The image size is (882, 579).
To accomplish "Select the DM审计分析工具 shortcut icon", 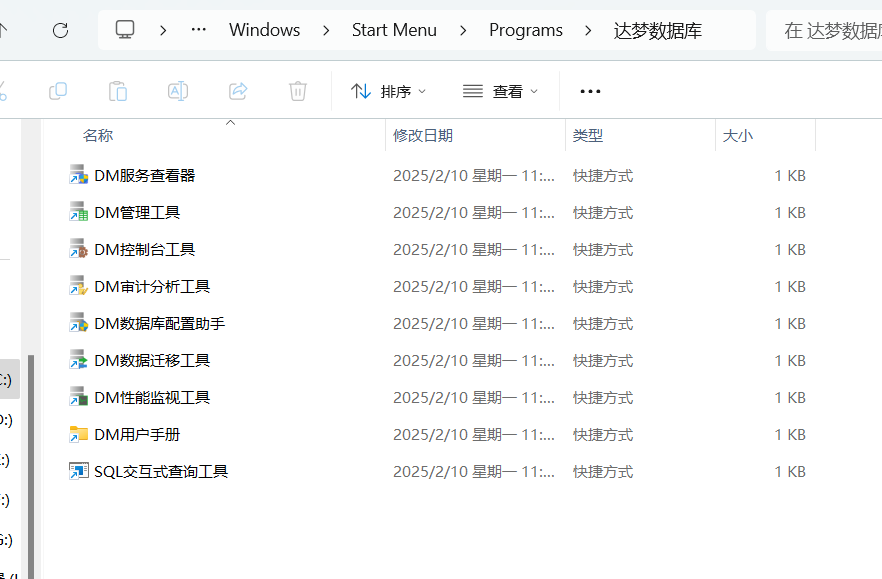I will click(79, 286).
